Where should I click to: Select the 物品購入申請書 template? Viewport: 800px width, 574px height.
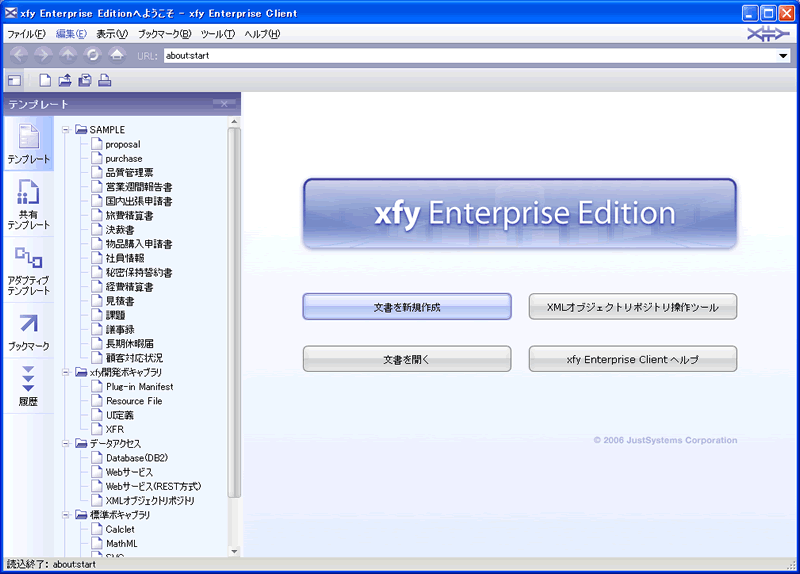coord(139,244)
